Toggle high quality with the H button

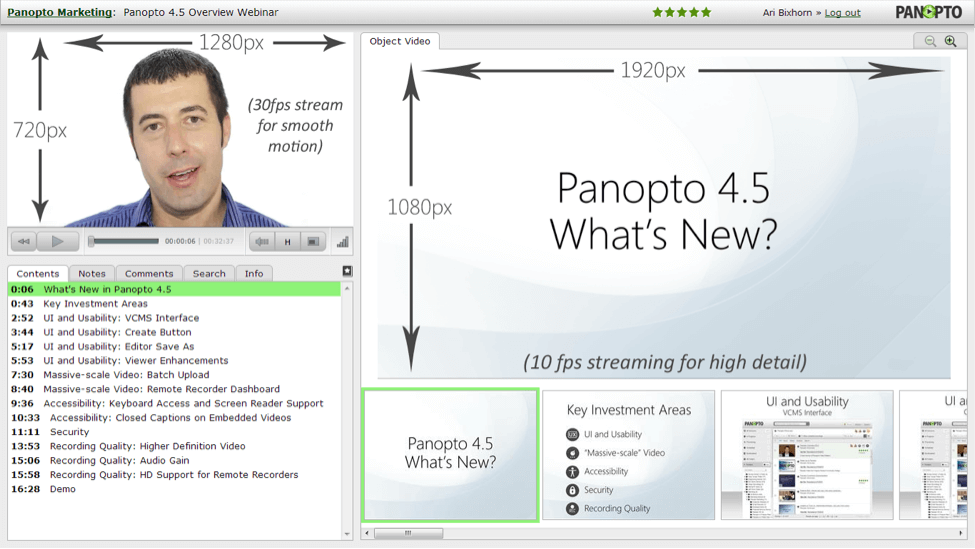tap(287, 241)
